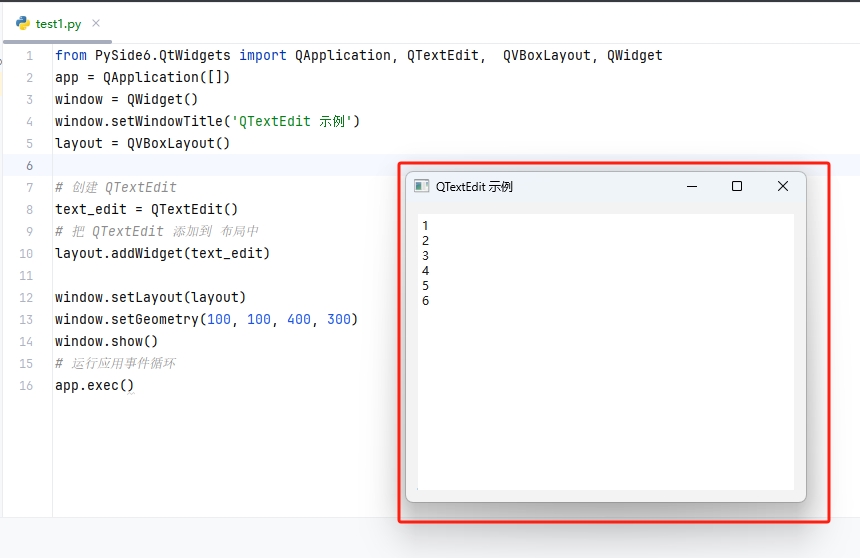
Task: Click line number 16 in the gutter
Action: [x=26, y=385]
